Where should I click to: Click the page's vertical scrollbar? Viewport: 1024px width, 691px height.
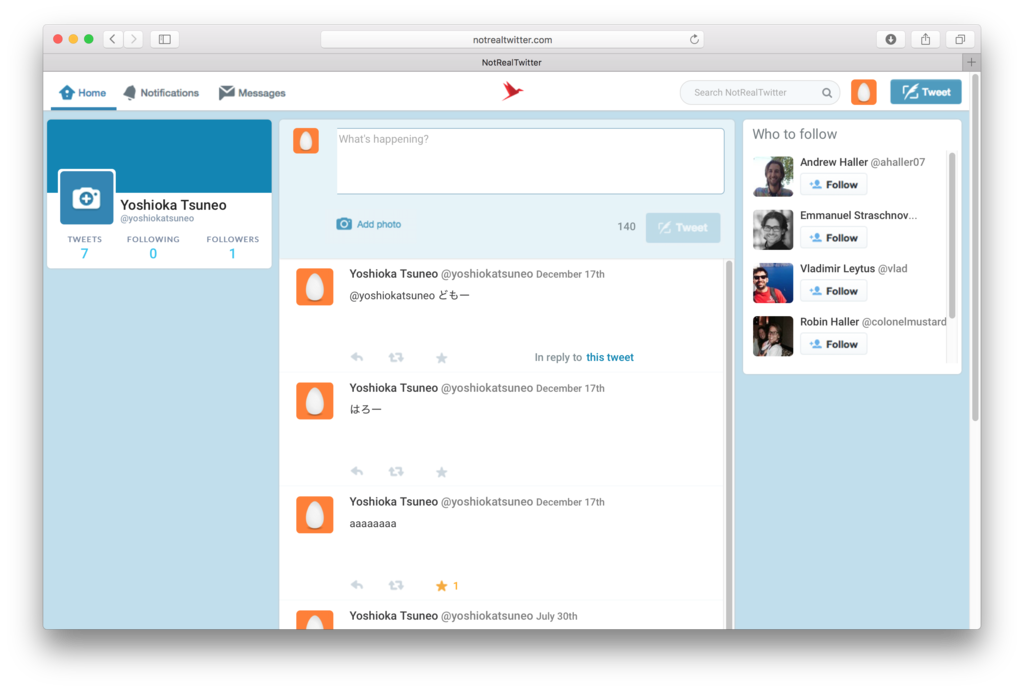coord(975,248)
